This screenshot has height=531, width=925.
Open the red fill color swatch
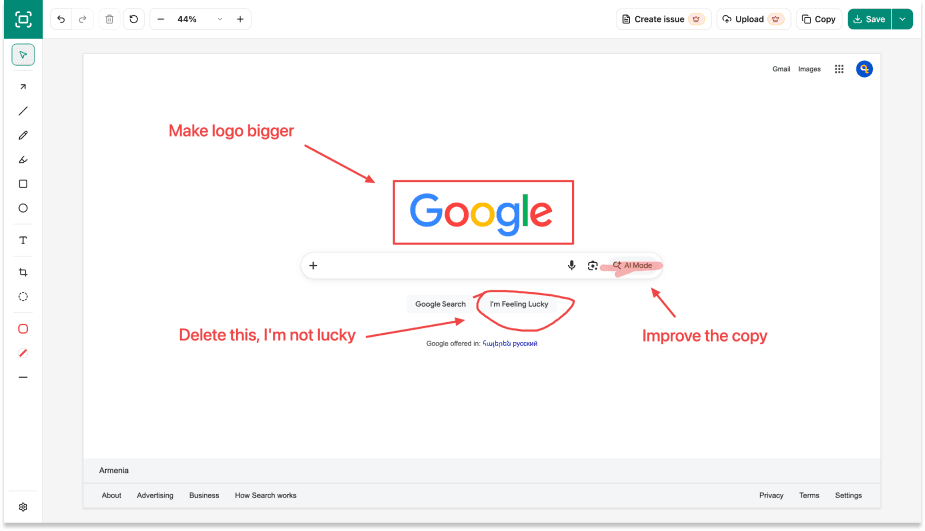point(23,353)
